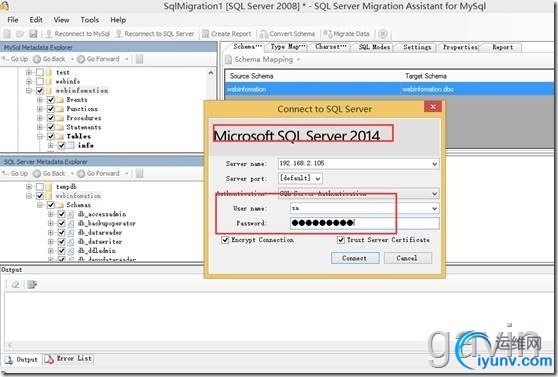Open the File menu
Viewport: 558px width, 377px height.
tap(13, 20)
